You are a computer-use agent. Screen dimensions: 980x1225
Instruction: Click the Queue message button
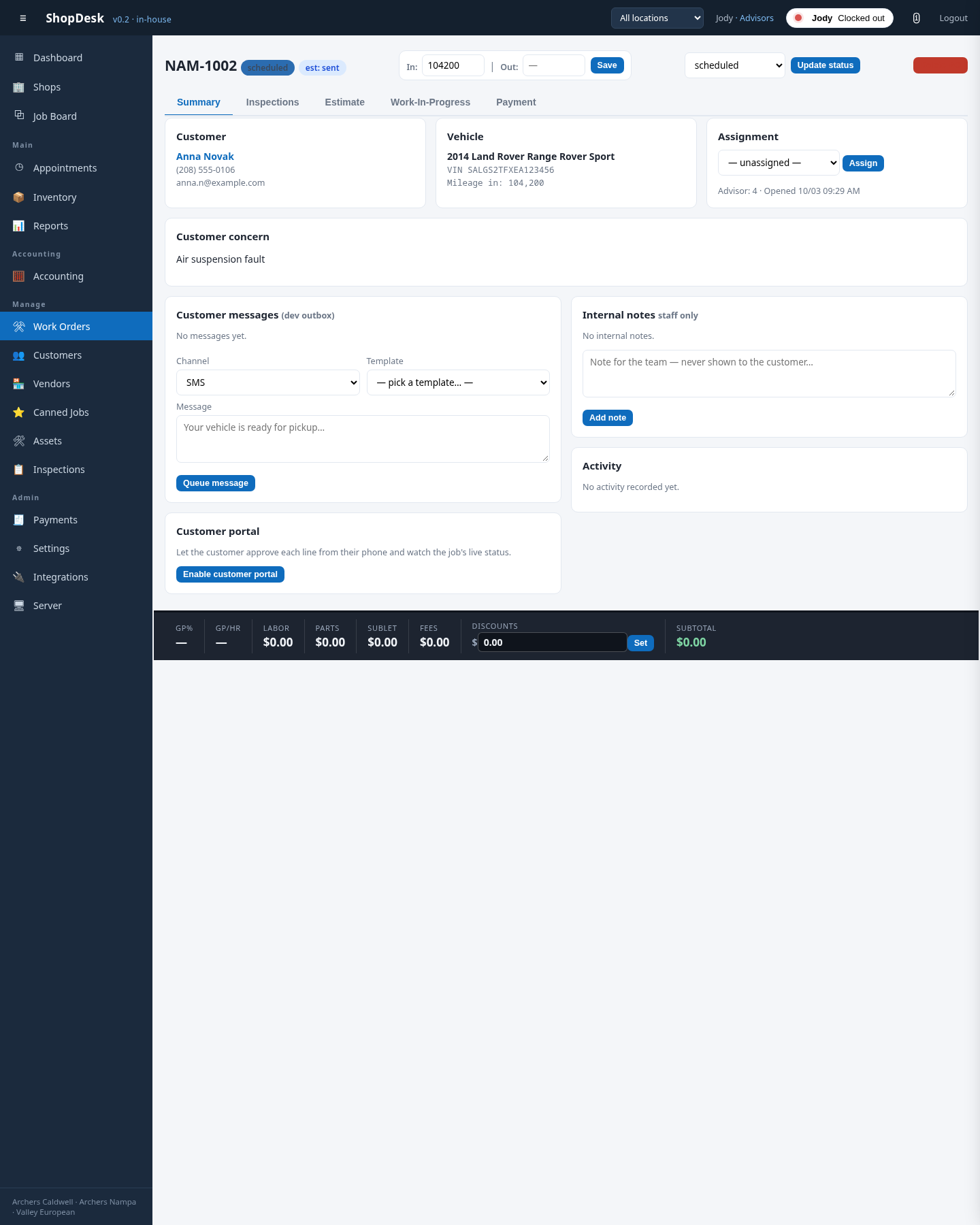pyautogui.click(x=216, y=483)
